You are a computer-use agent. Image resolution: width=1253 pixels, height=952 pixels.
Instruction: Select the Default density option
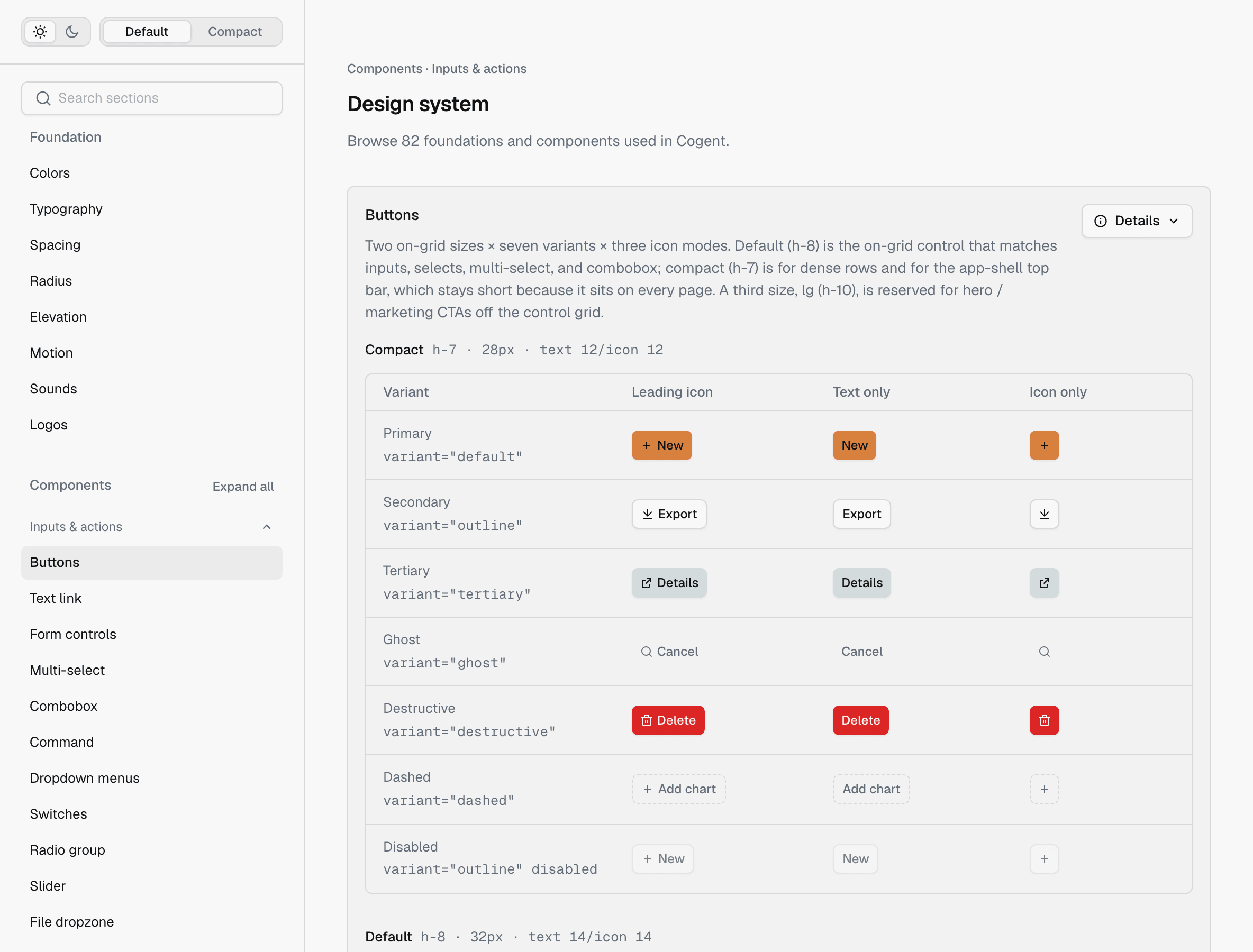[x=147, y=32]
